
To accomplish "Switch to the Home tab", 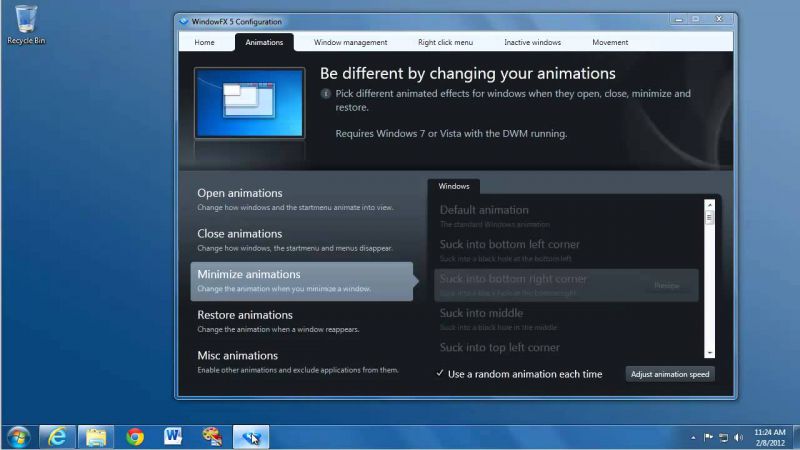I will pyautogui.click(x=205, y=42).
